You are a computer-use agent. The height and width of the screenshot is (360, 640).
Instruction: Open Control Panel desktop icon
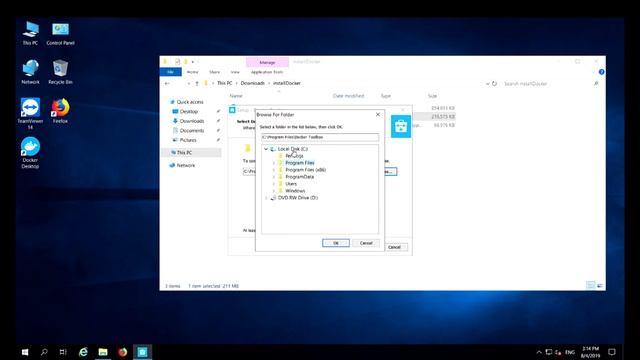[60, 33]
